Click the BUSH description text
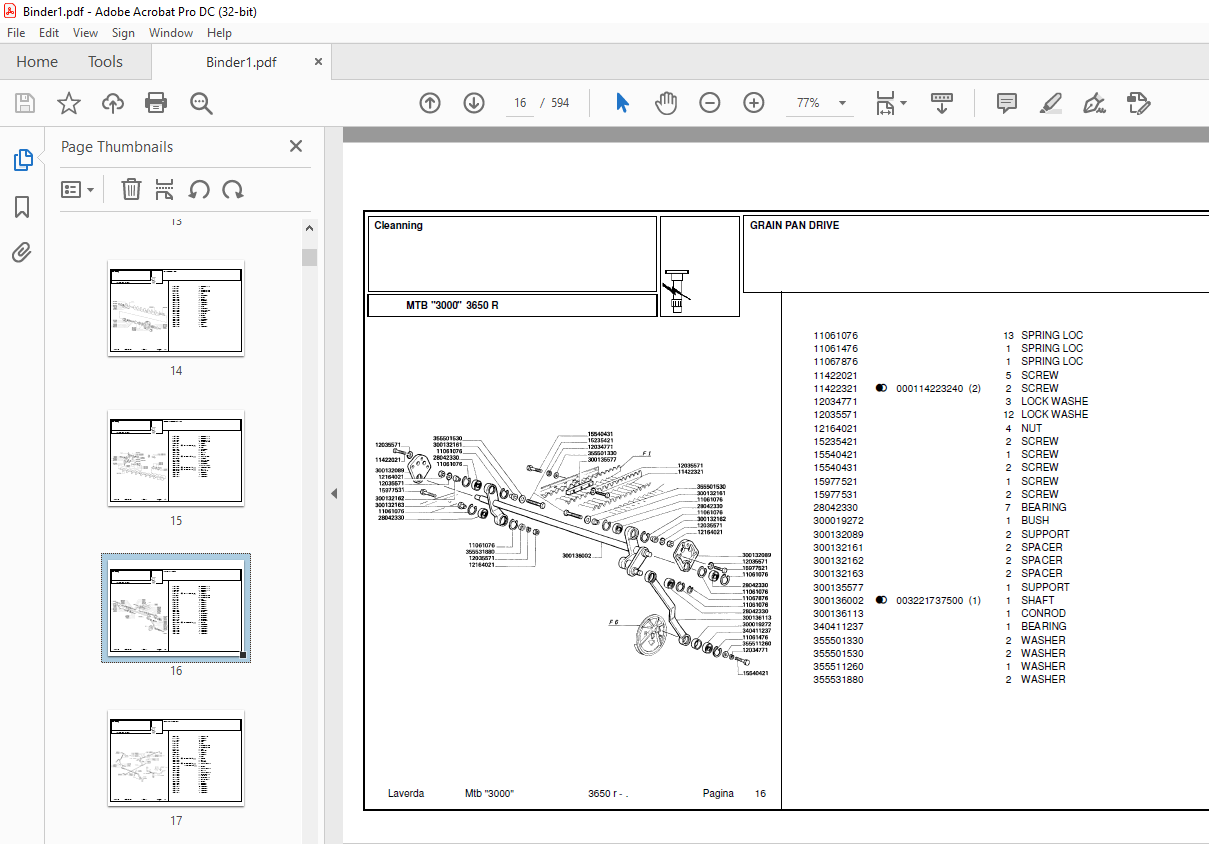The image size is (1209, 844). 1035,521
